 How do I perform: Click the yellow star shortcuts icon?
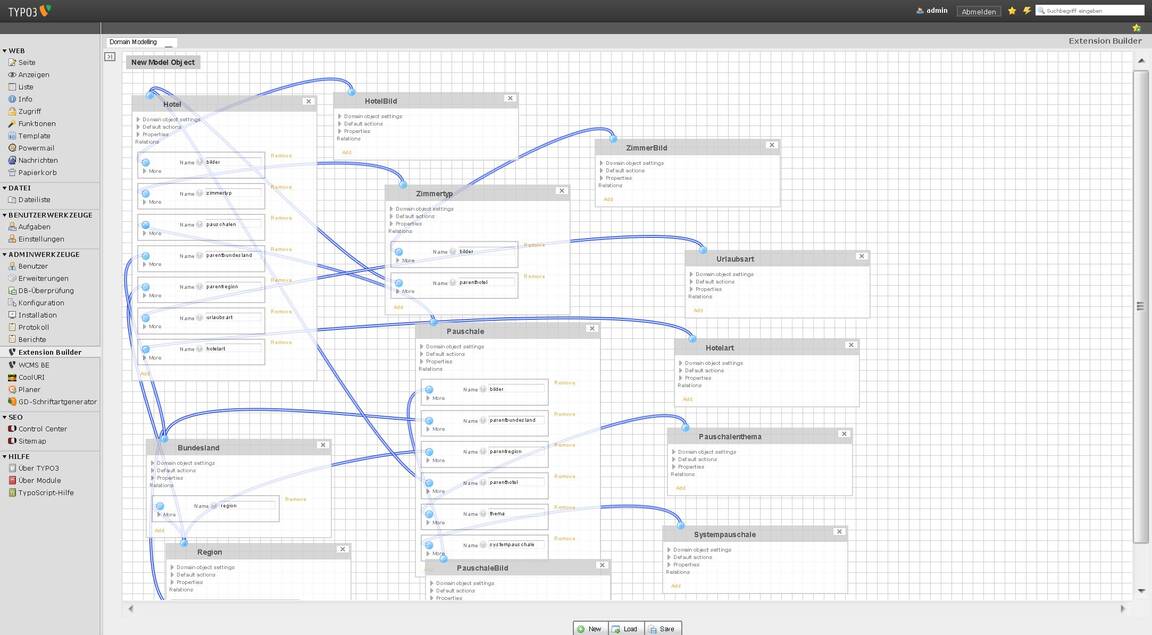[x=1012, y=11]
